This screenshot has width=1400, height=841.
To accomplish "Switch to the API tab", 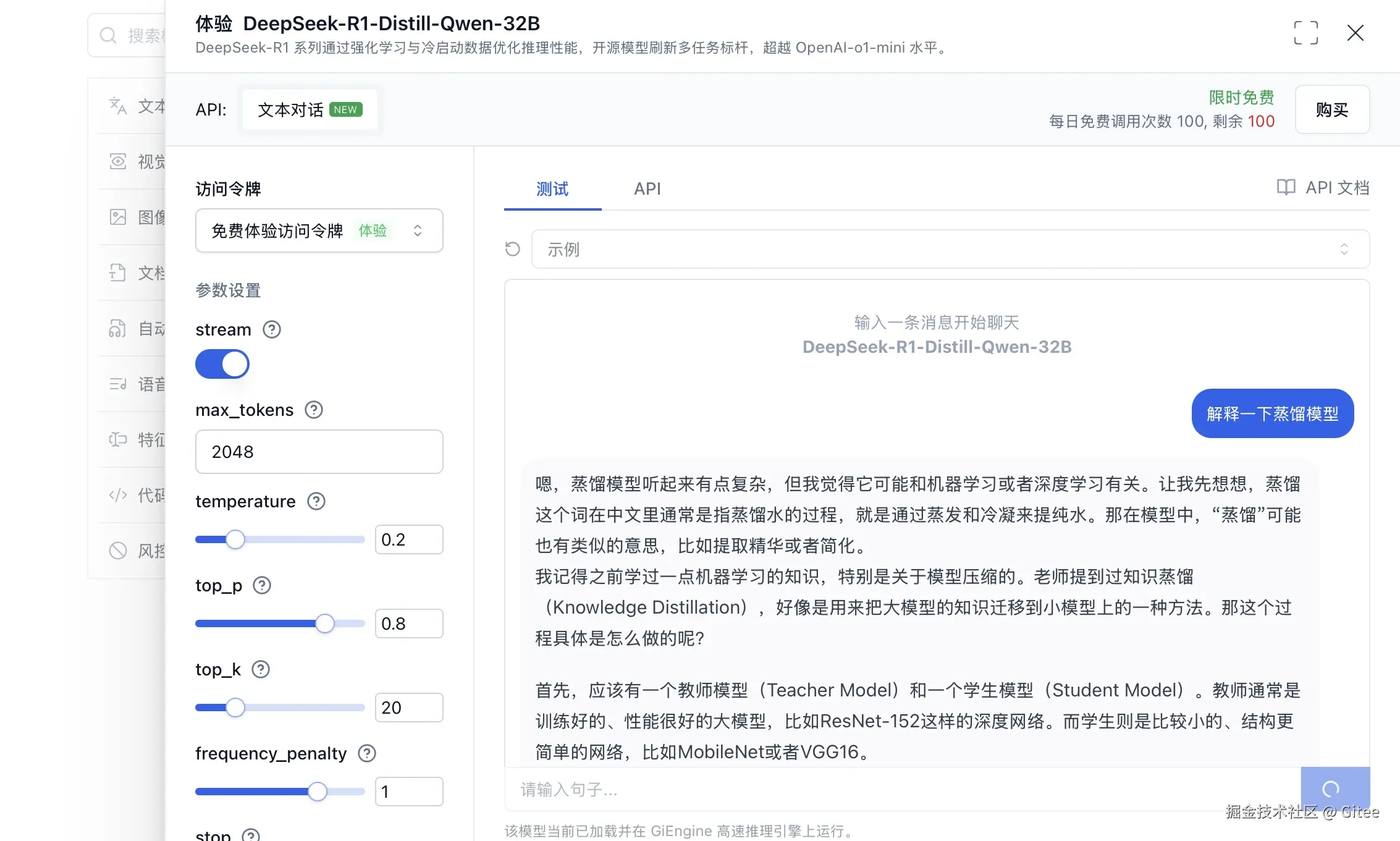I will coord(647,188).
